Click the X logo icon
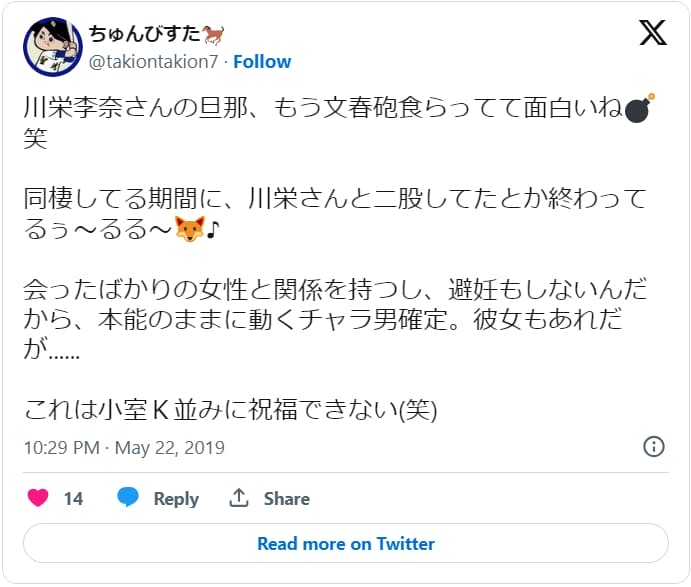Image resolution: width=691 pixels, height=587 pixels. click(653, 33)
